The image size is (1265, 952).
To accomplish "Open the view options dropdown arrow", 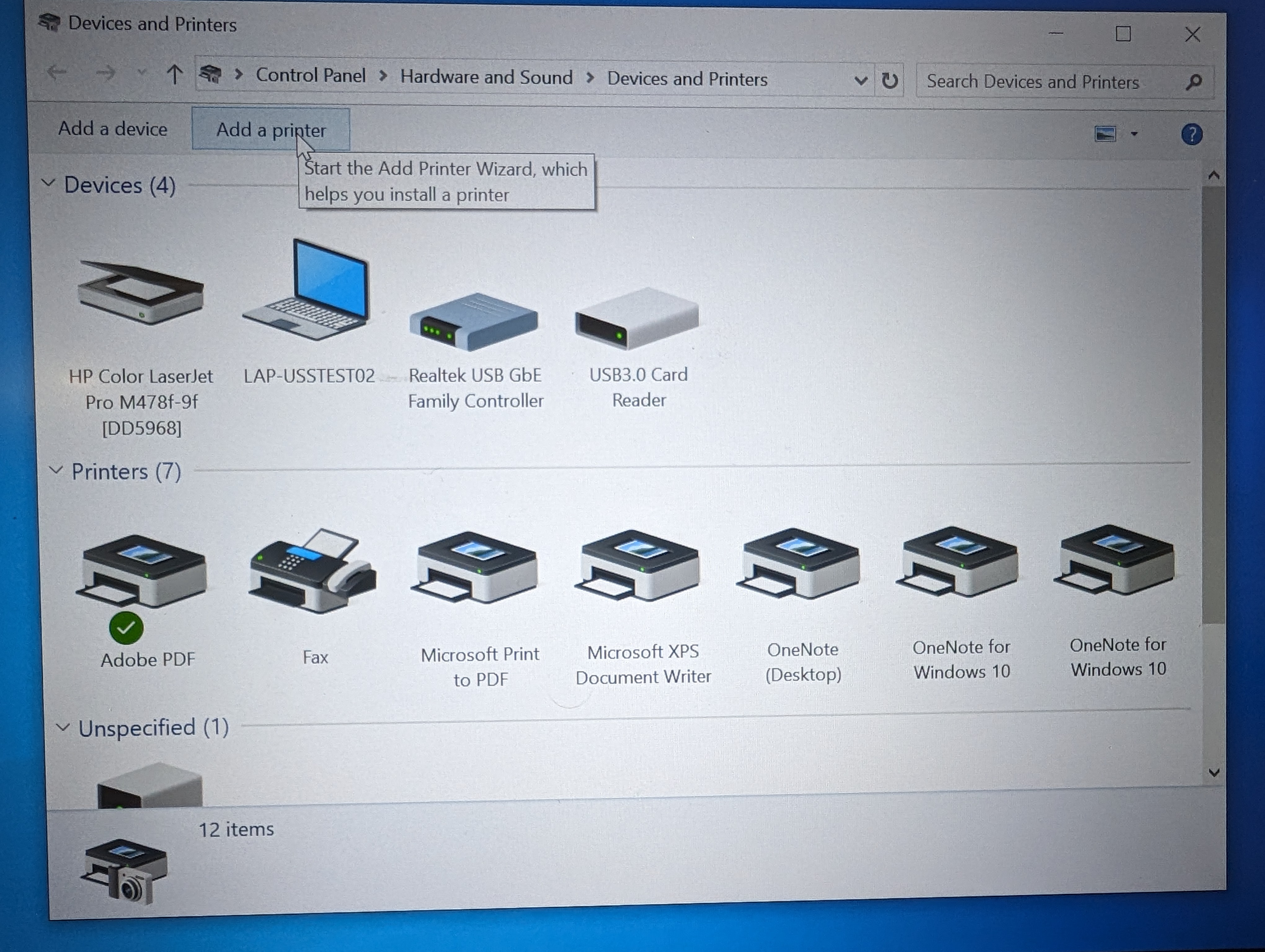I will coord(1134,134).
